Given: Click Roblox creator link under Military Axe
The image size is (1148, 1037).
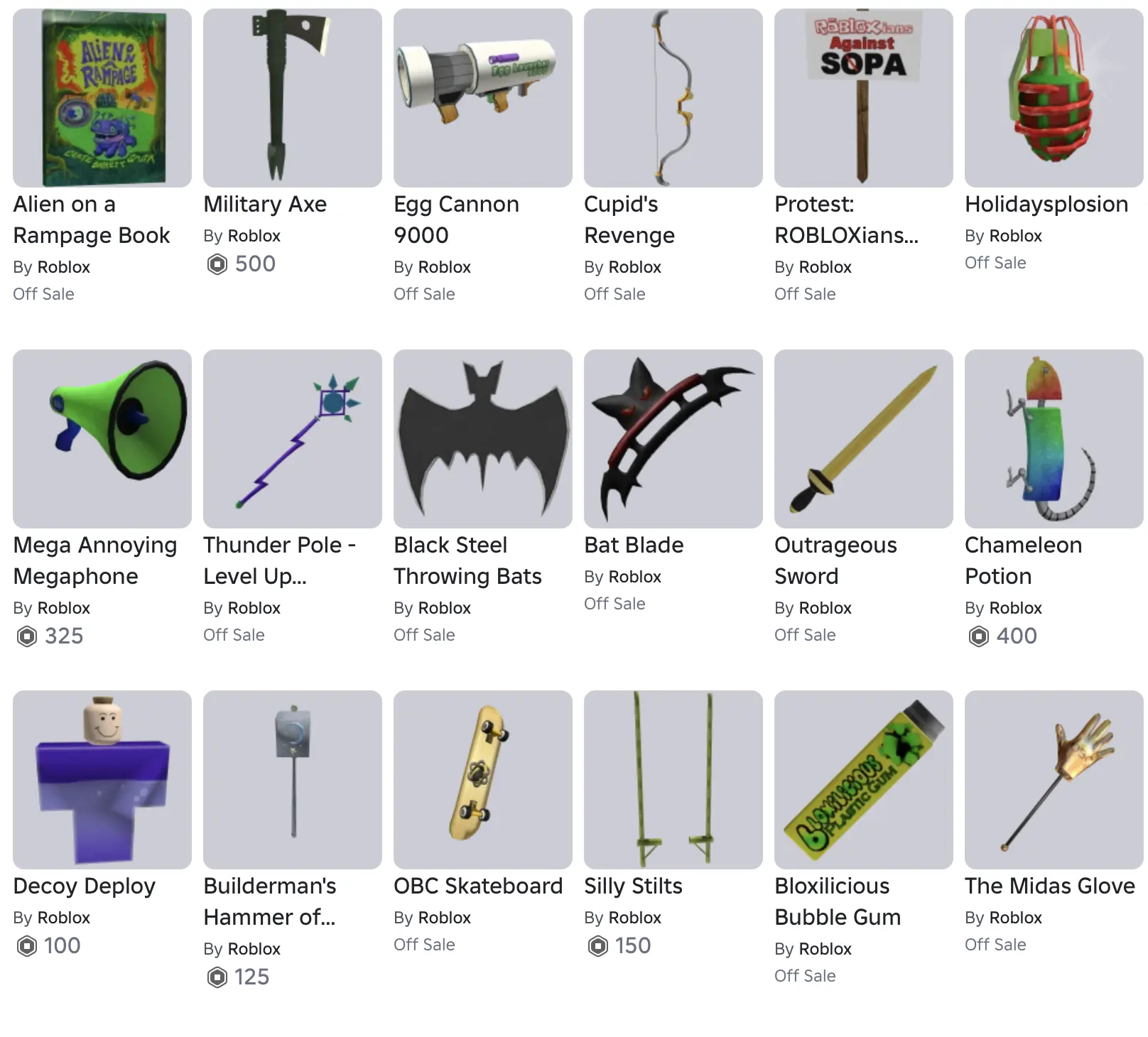Looking at the screenshot, I should tap(254, 236).
